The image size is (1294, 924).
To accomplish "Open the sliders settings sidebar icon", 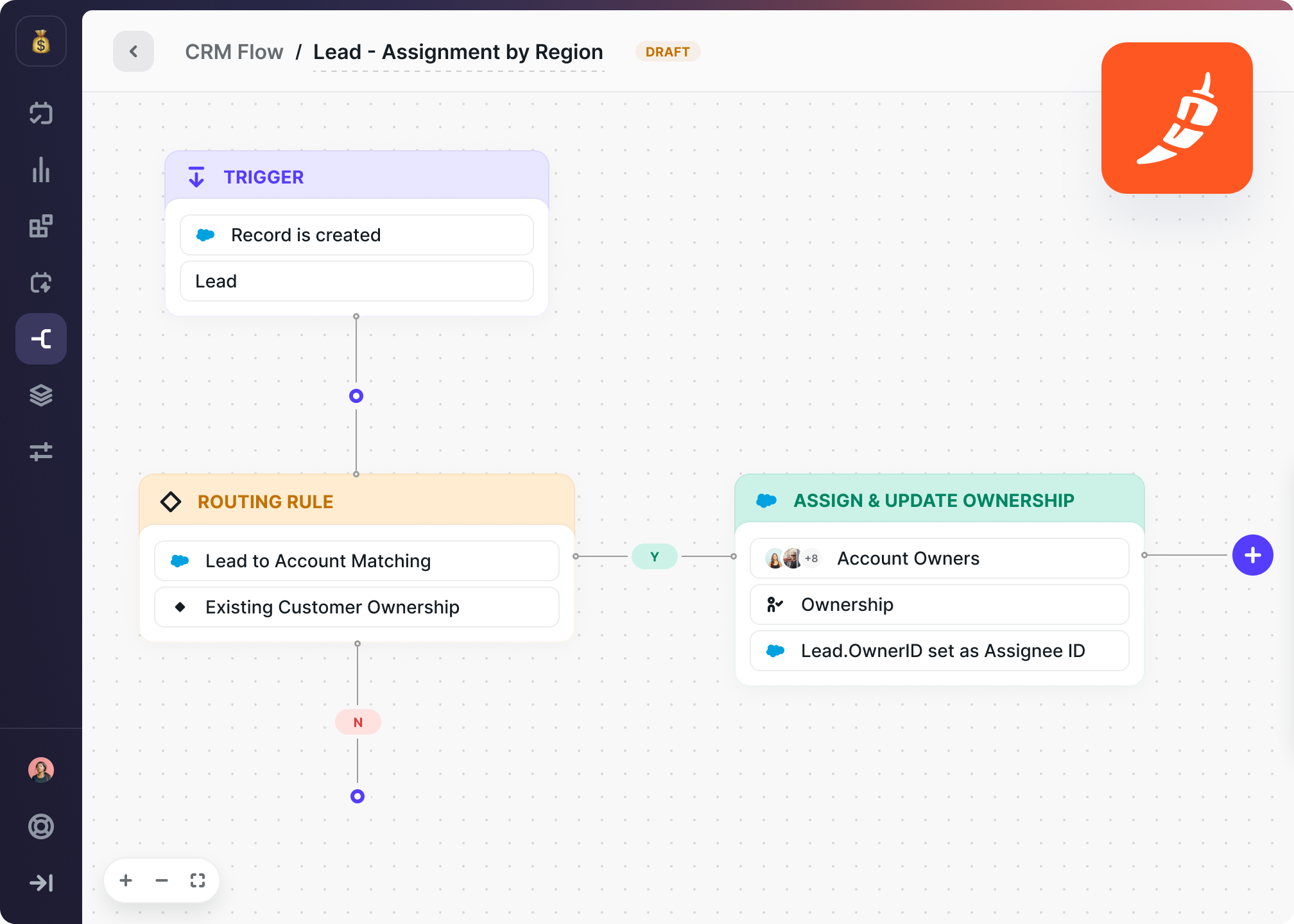I will tap(41, 452).
